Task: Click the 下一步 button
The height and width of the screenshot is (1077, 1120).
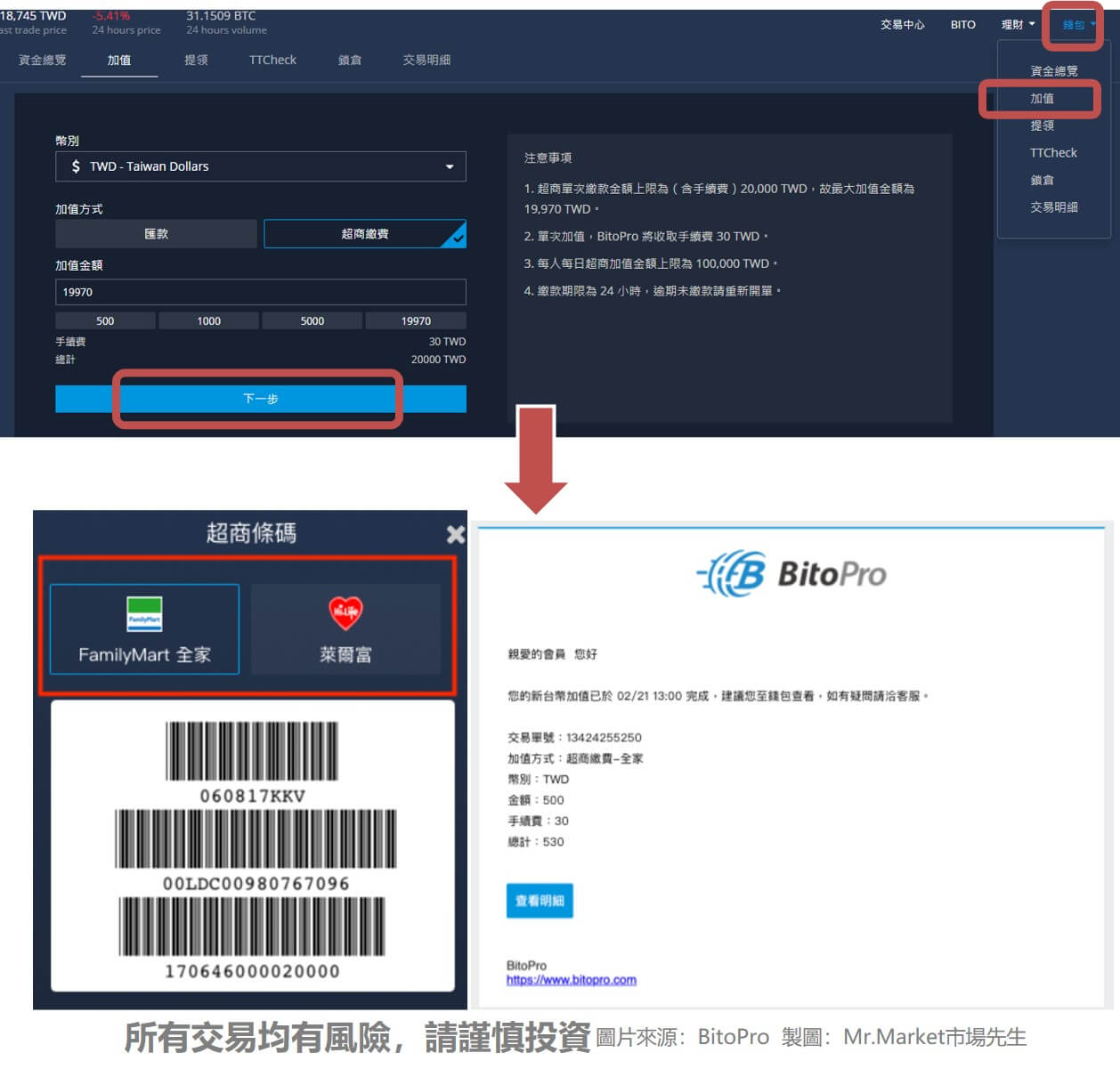Action: click(261, 399)
